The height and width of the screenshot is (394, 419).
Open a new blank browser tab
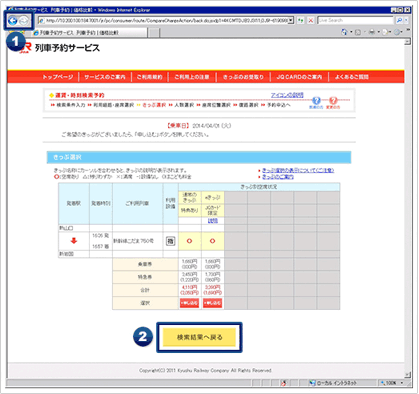pos(154,33)
